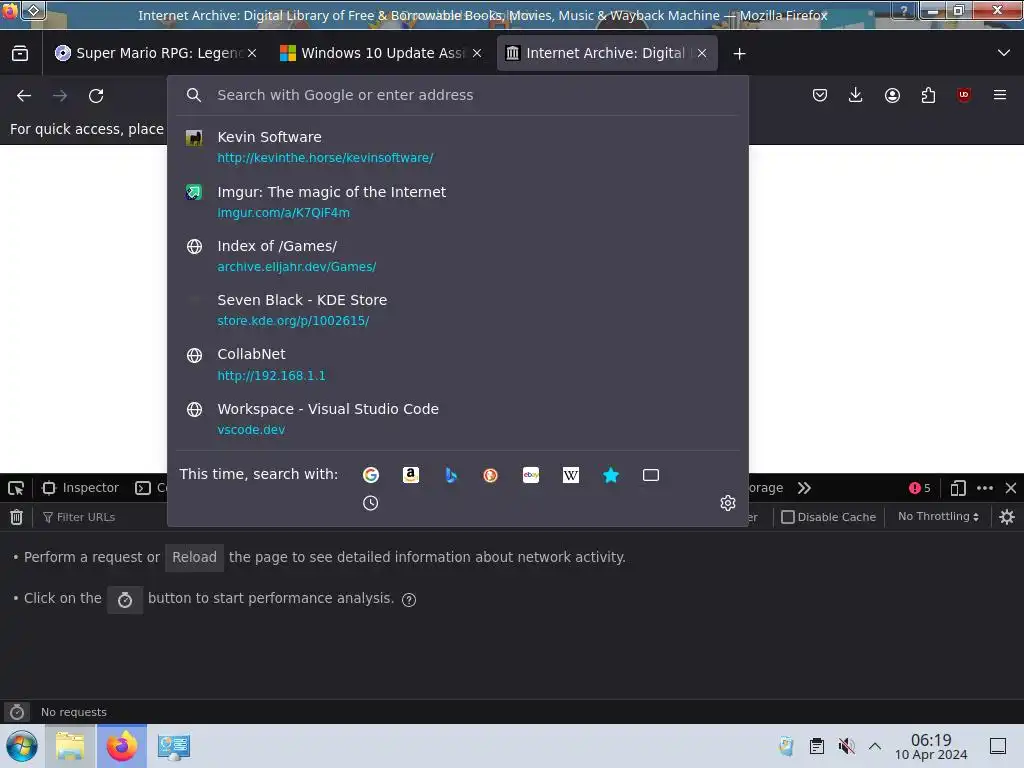
Task: Open the No Throttling dropdown
Action: tap(938, 517)
